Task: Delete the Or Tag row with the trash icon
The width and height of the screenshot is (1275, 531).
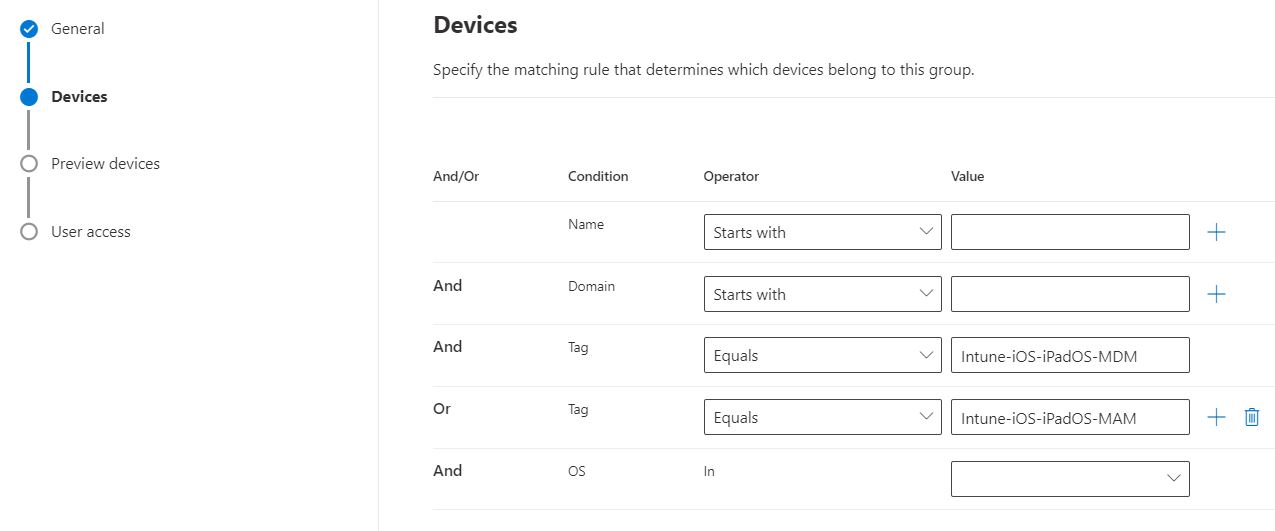Action: (x=1251, y=417)
